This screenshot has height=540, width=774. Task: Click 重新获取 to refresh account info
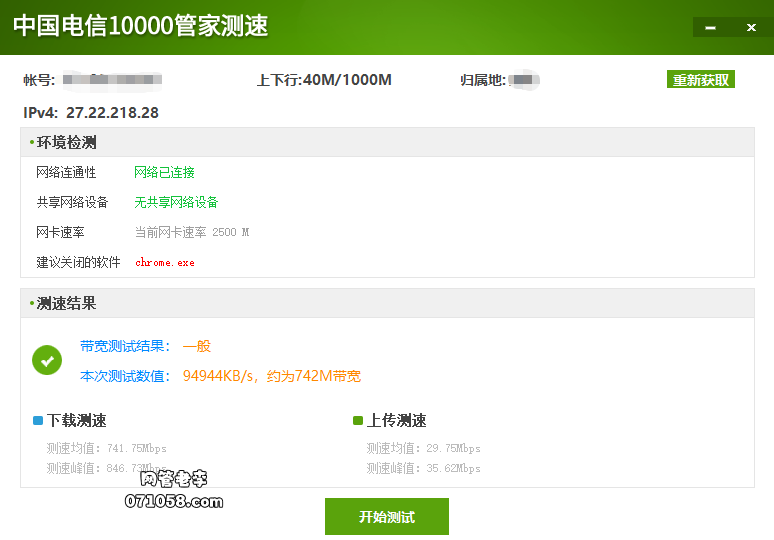point(700,80)
